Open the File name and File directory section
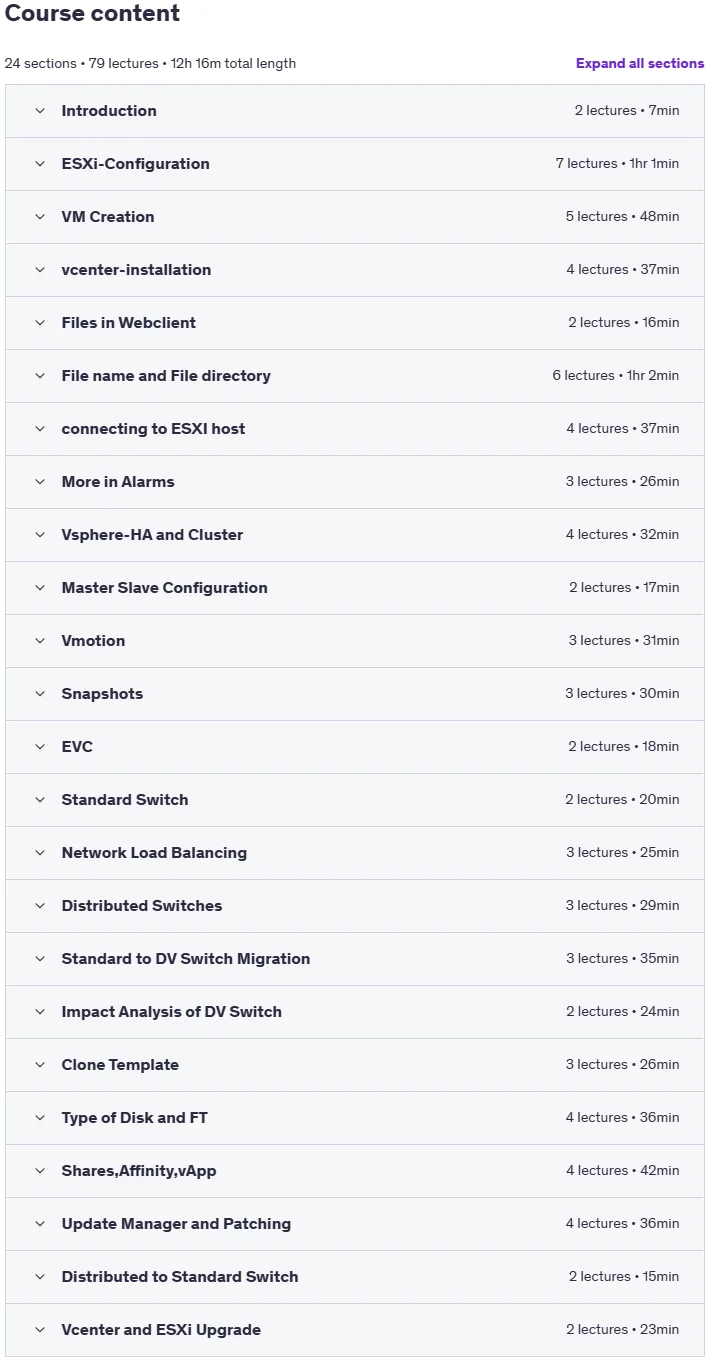Viewport: 706px width, 1360px height. [355, 376]
